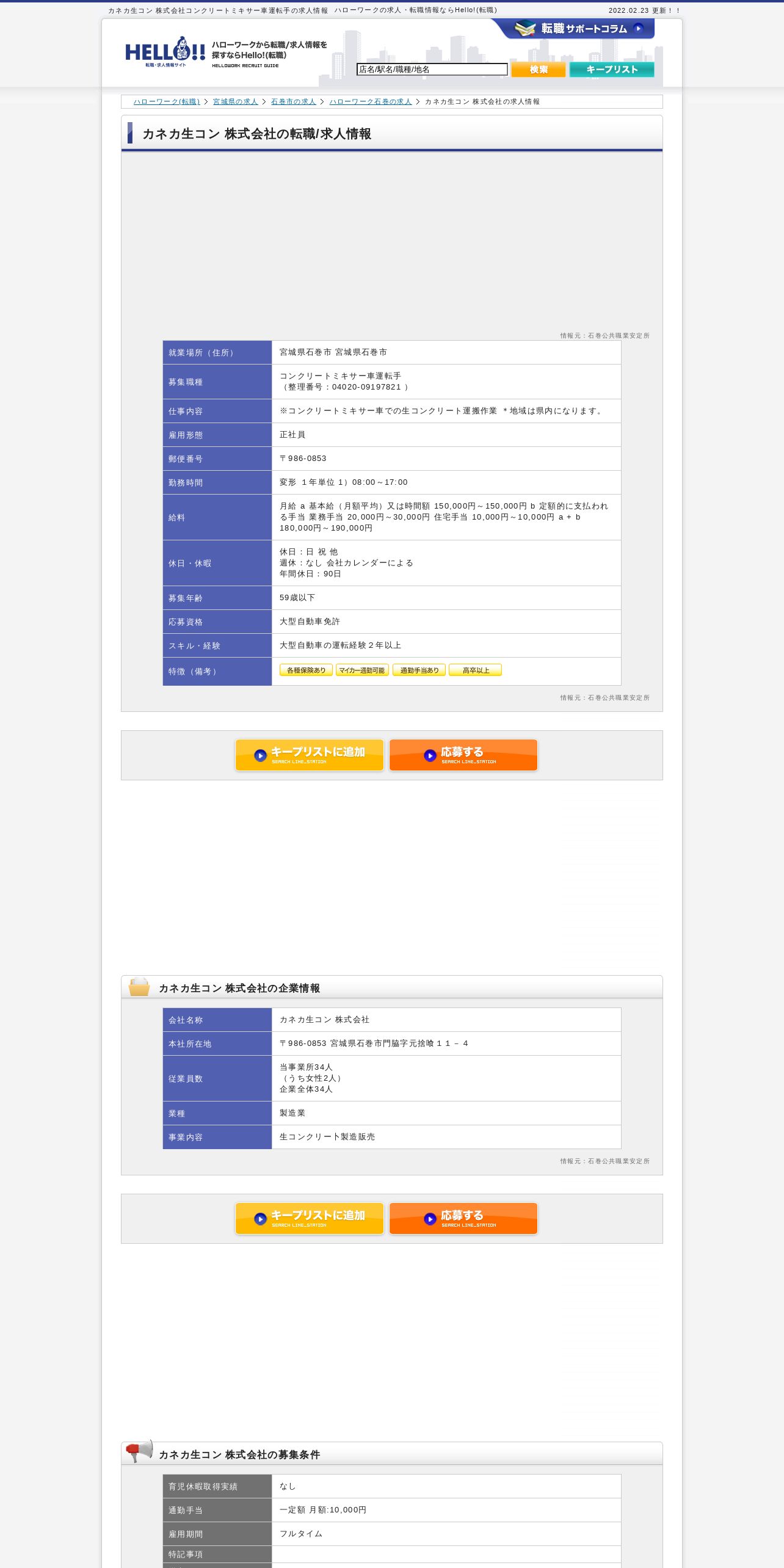Viewport: 784px width, 1568px height.
Task: Click the play icon on the first キープリストに追加 button
Action: tap(261, 755)
